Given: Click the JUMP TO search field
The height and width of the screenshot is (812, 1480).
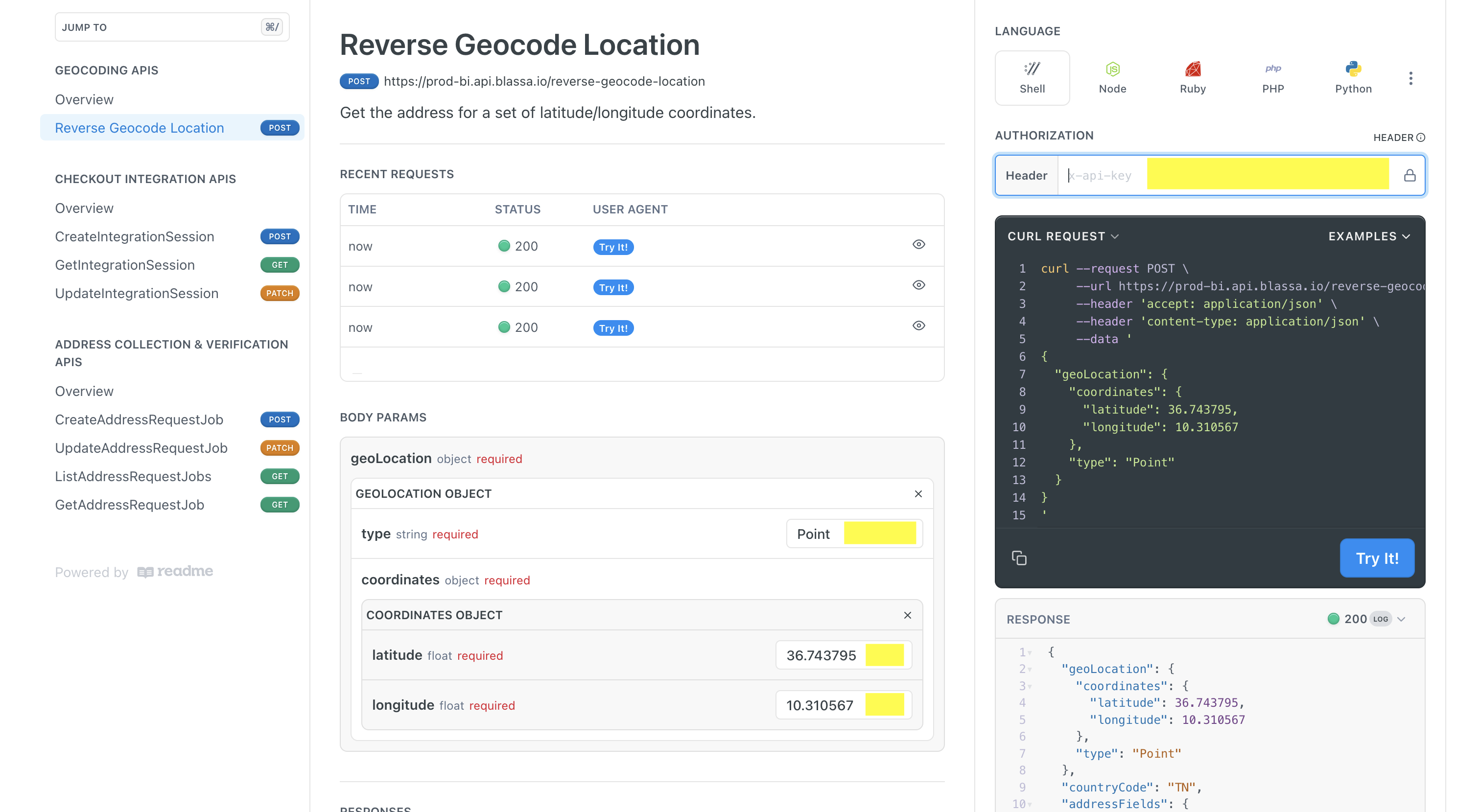Looking at the screenshot, I should [x=172, y=27].
